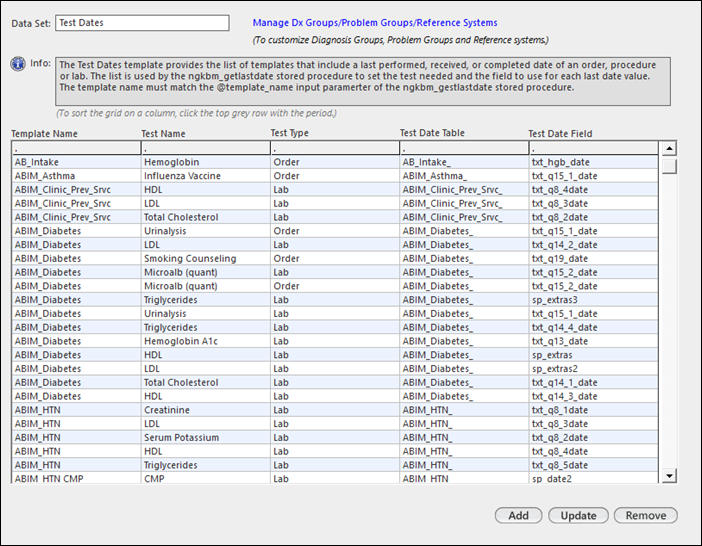Click the blue Info icon
The width and height of the screenshot is (702, 546).
pos(18,64)
